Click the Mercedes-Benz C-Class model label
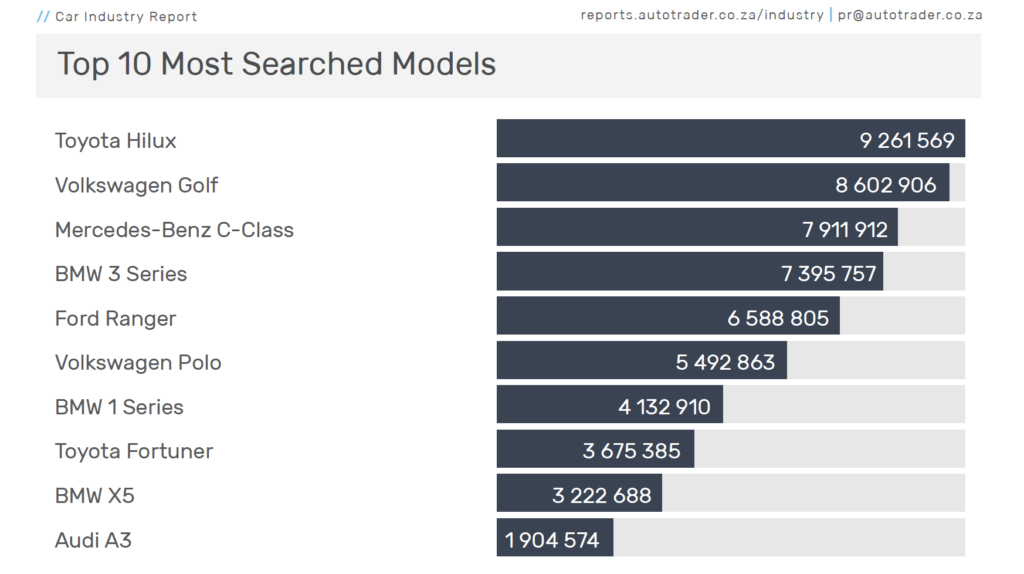The image size is (1024, 574). tap(174, 230)
